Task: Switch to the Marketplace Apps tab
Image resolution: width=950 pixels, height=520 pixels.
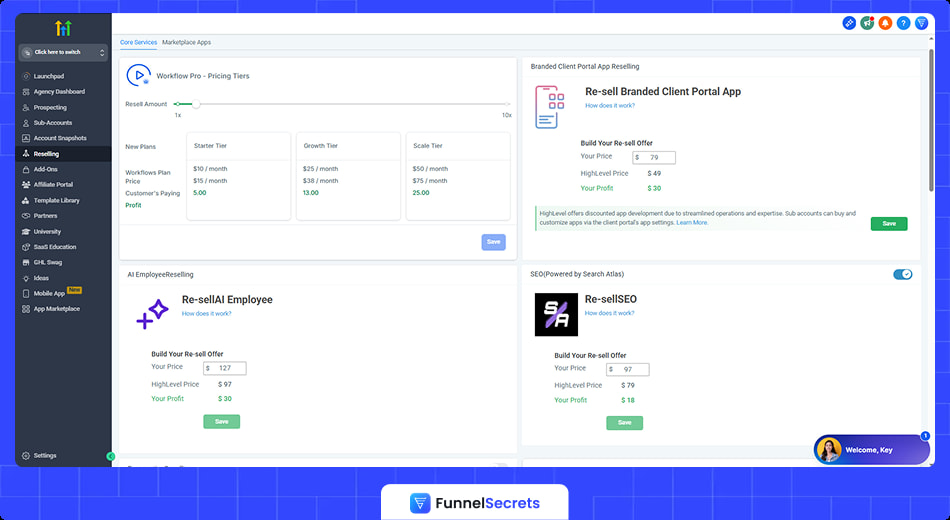Action: click(186, 42)
